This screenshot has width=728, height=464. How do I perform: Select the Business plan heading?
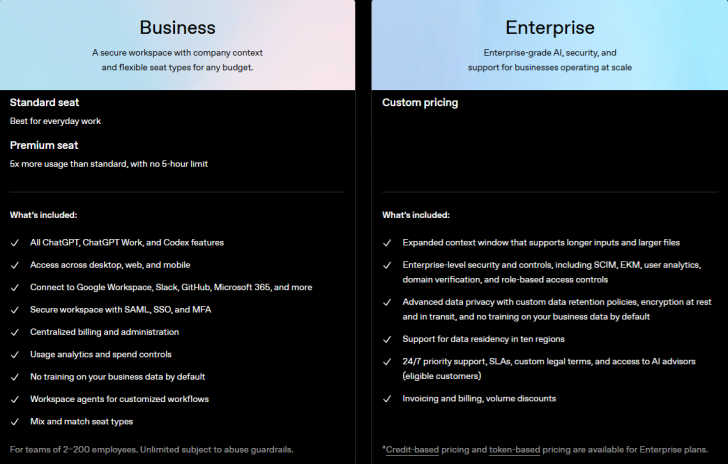[177, 27]
